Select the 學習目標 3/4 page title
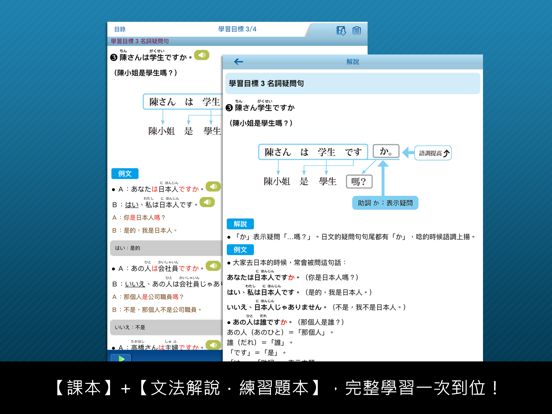The height and width of the screenshot is (414, 552). (237, 29)
